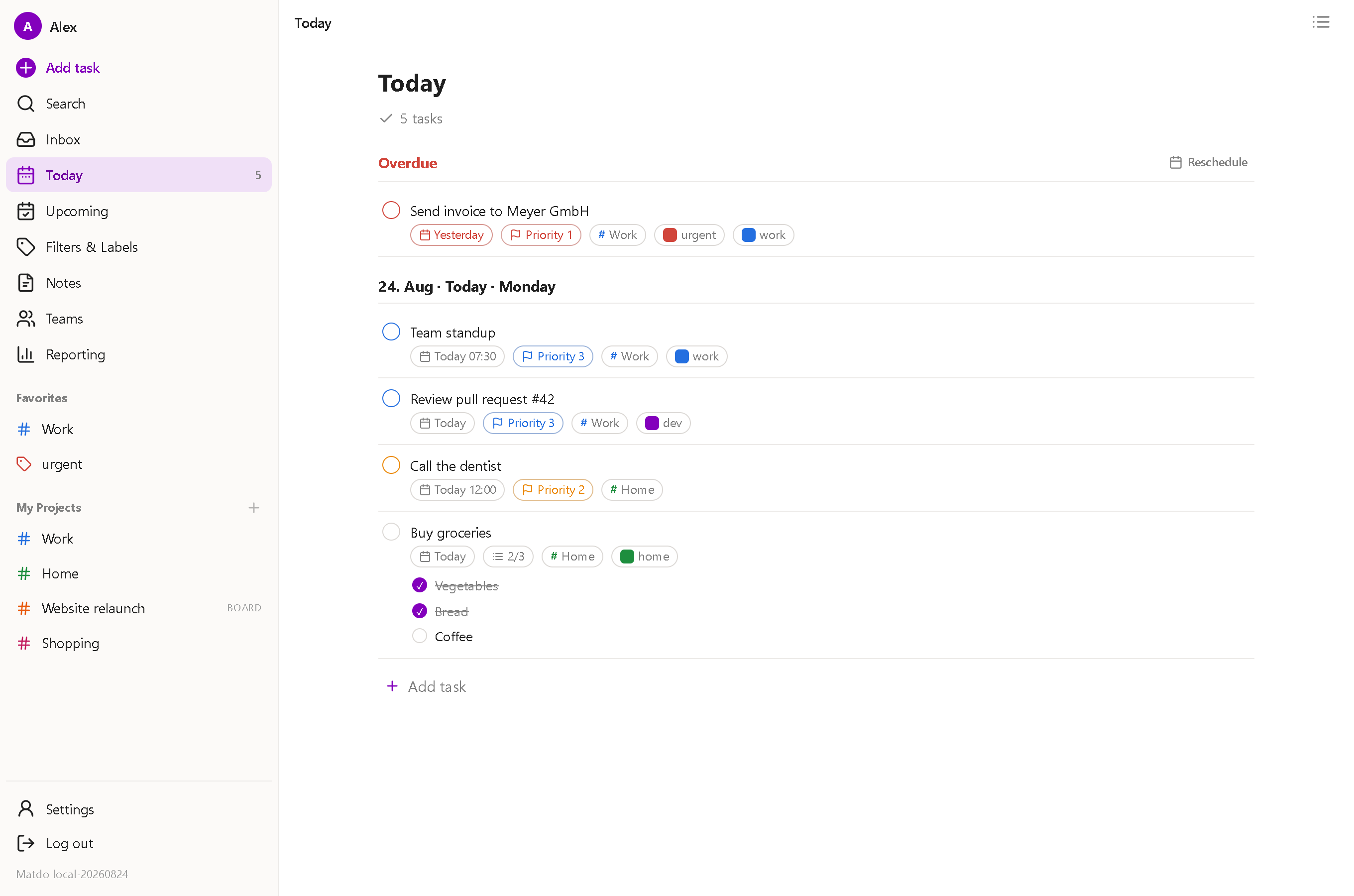The image size is (1354, 896).
Task: Click the purple dev label chip
Action: [663, 424]
